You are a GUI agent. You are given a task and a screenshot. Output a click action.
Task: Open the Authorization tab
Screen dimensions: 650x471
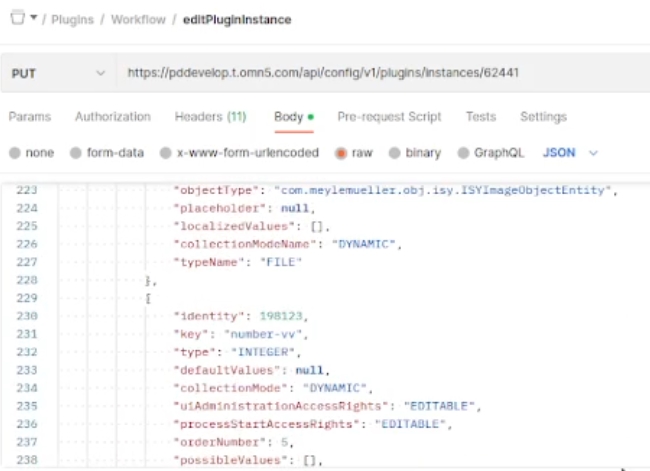112,117
